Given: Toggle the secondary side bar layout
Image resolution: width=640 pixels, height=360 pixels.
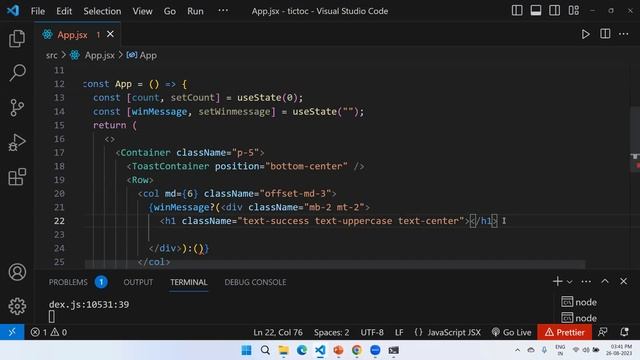Looking at the screenshot, I should 554,11.
